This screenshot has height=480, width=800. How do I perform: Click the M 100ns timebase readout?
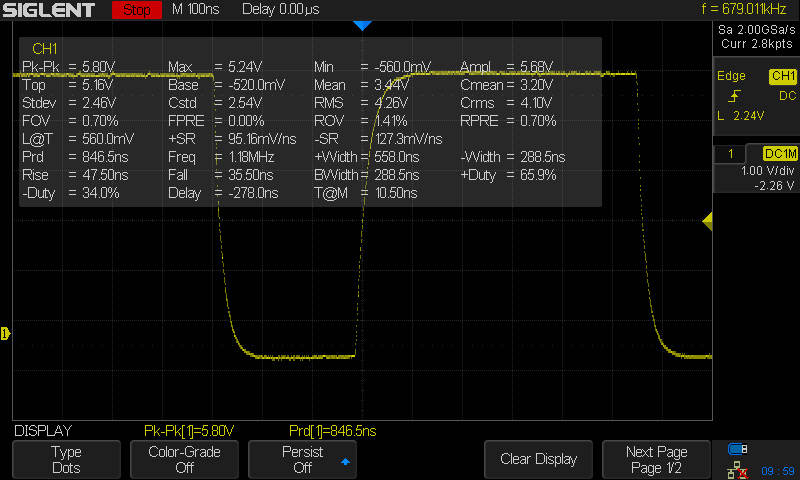click(x=197, y=10)
